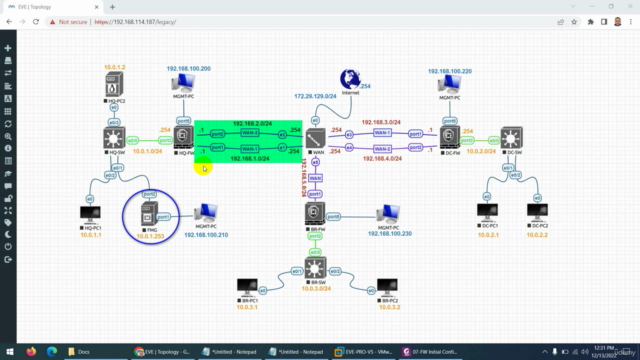Select the DC-PC2 desktop node

(537, 213)
